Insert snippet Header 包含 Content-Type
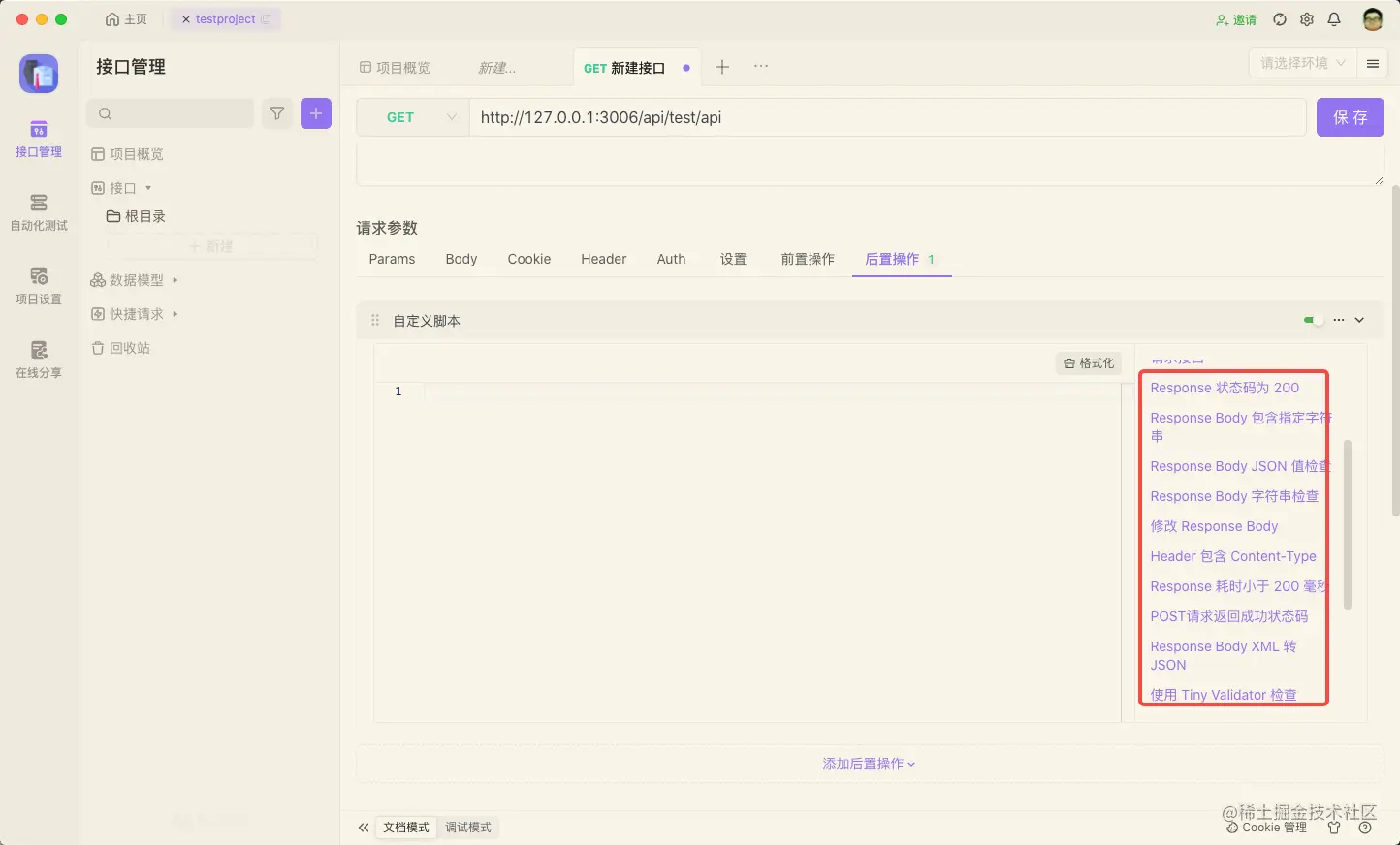Viewport: 1400px width, 845px height. point(1233,556)
